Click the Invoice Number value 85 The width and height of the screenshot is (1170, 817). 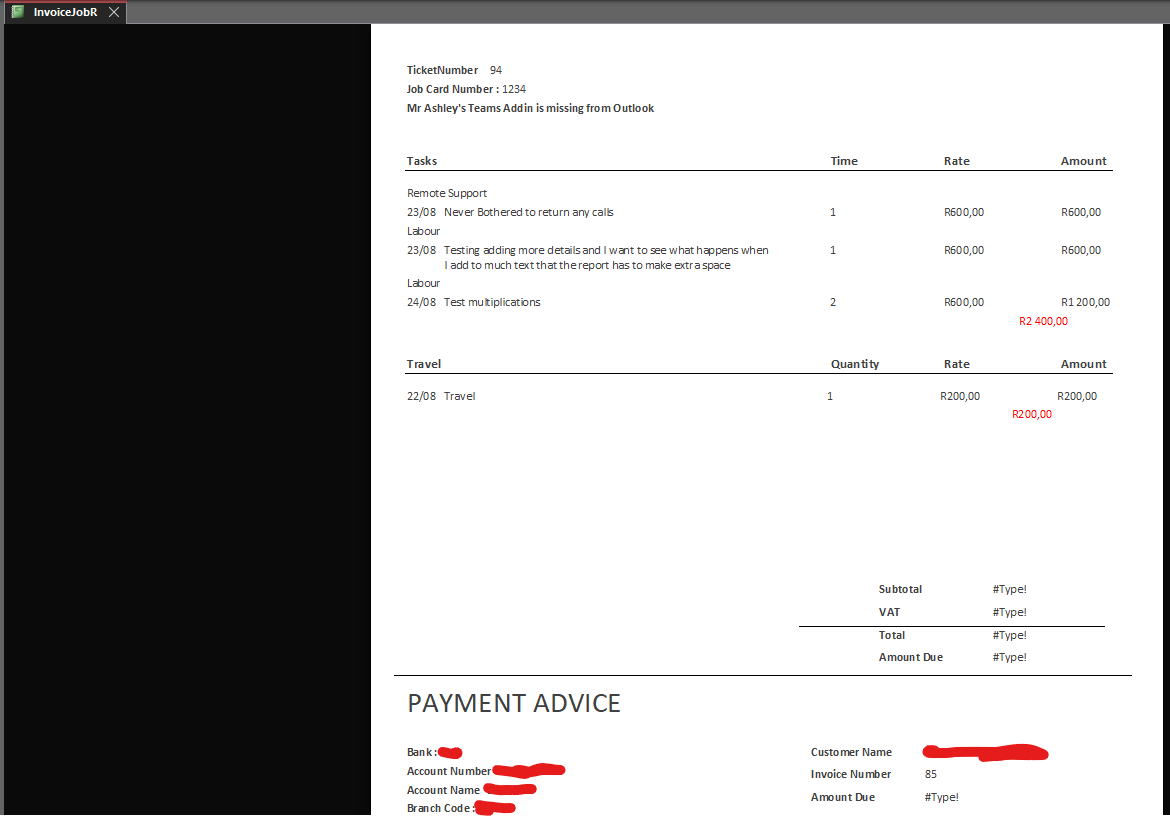[930, 774]
